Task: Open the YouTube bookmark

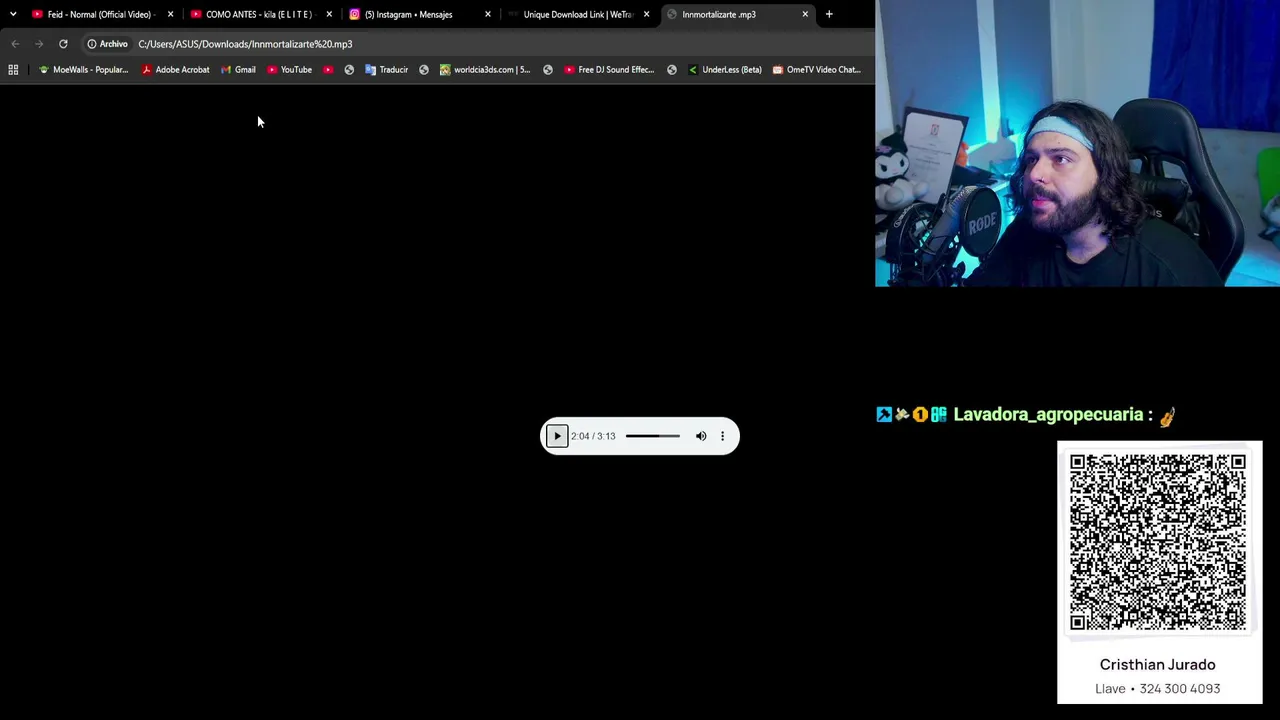Action: click(289, 70)
